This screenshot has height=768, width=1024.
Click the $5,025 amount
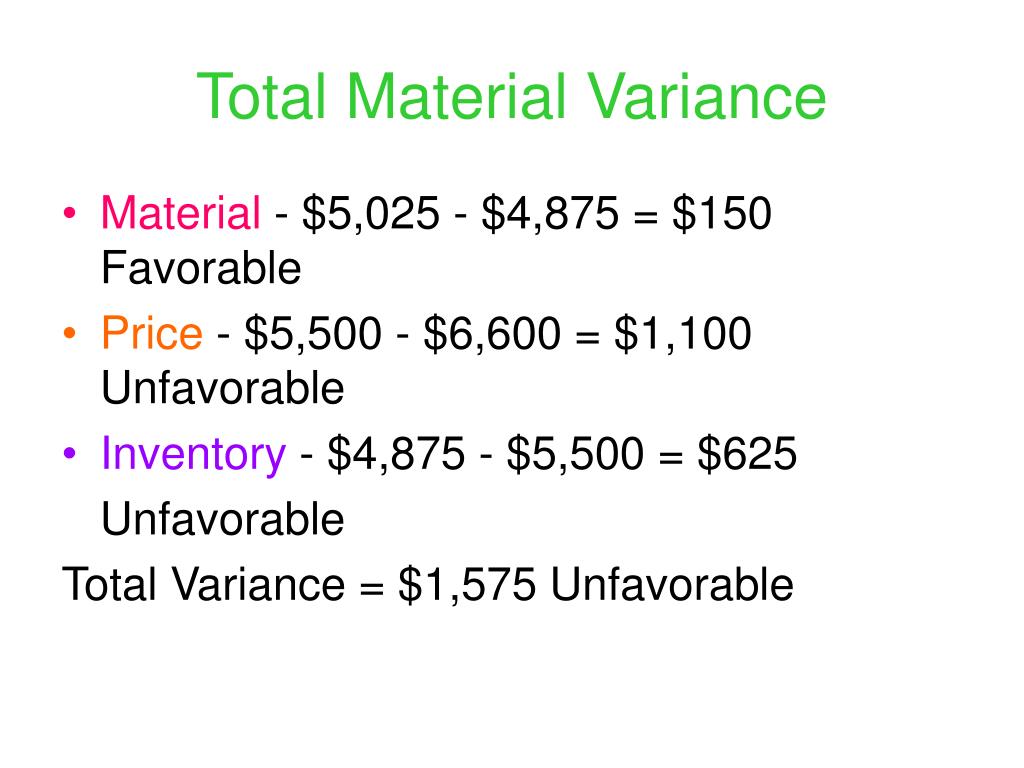point(370,214)
